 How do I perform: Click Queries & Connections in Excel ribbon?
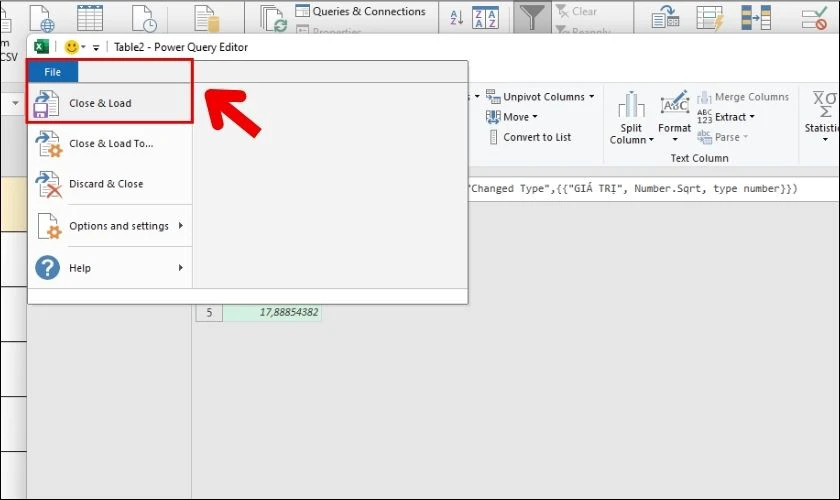pos(361,11)
